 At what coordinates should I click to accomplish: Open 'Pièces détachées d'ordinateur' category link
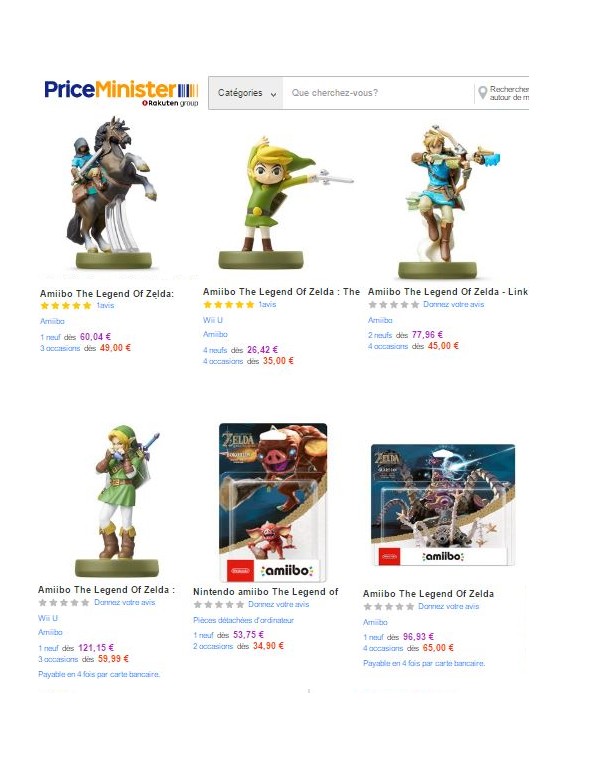click(243, 620)
